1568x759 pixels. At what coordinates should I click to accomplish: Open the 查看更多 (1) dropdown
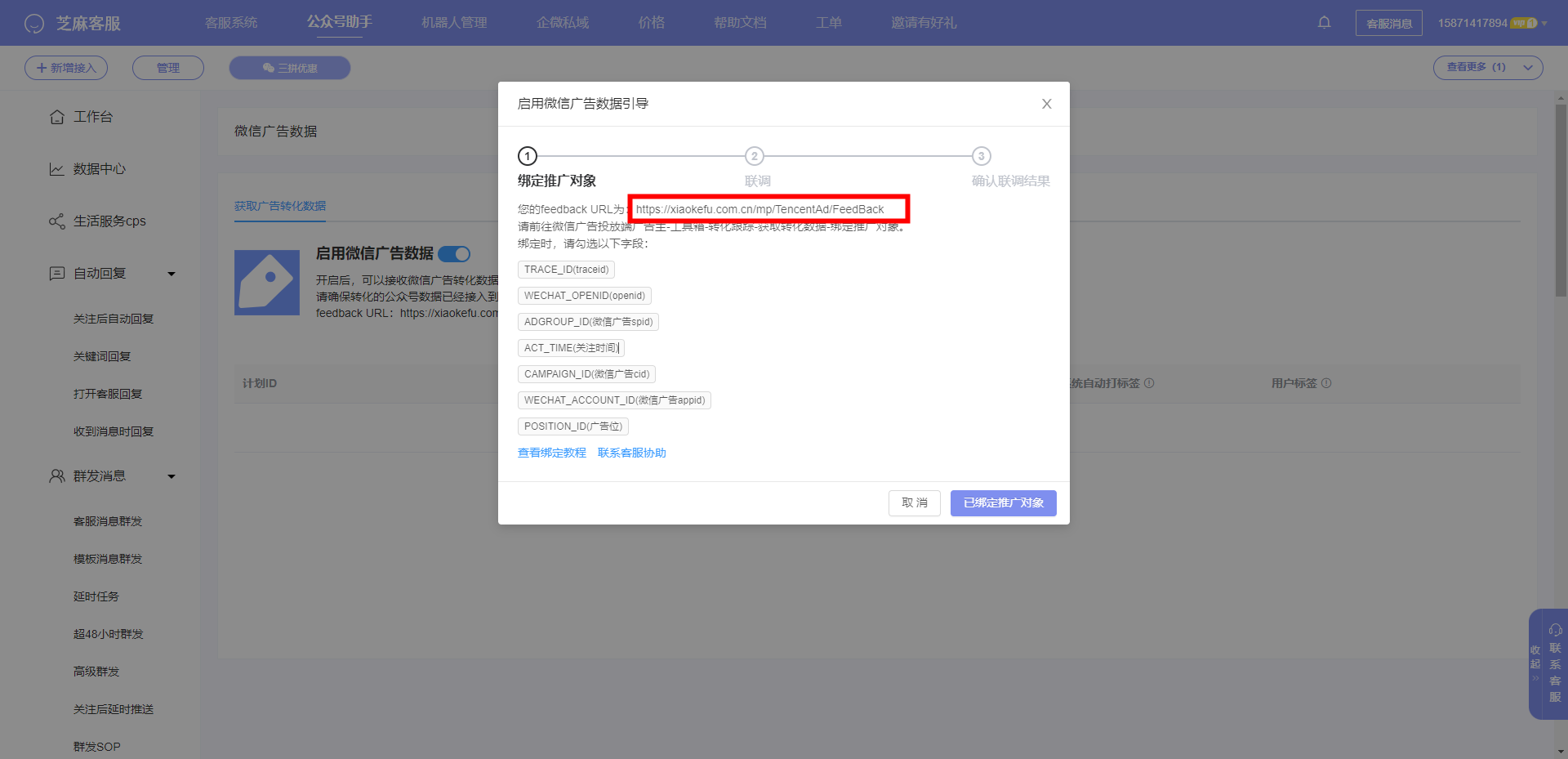coord(1488,68)
